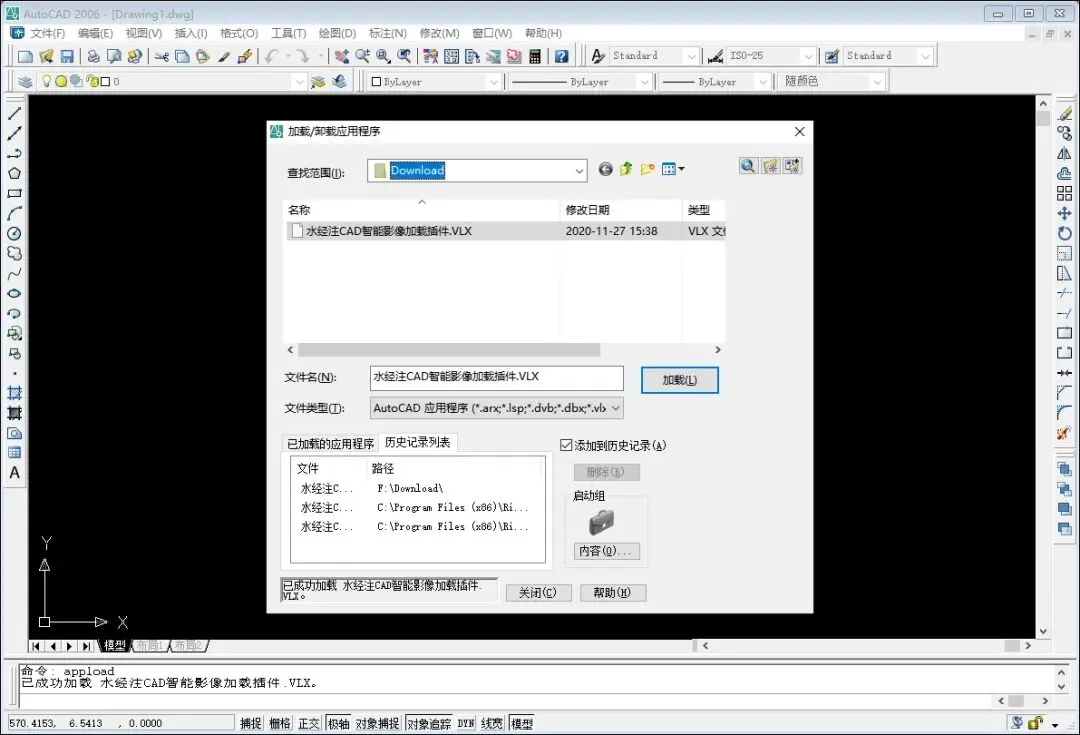This screenshot has height=735, width=1080.
Task: Click the Match Properties brush icon
Action: (224, 56)
